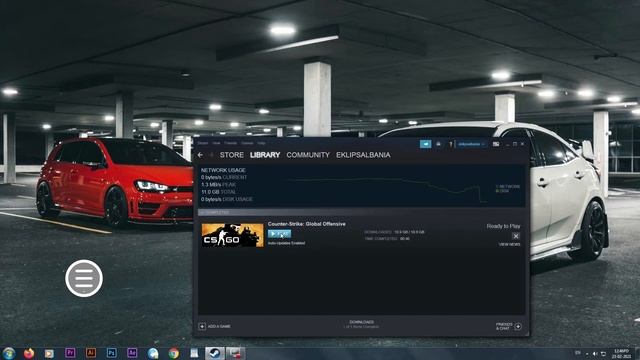640x360 pixels.
Task: Open Steam Big Picture mode icon
Action: (496, 144)
